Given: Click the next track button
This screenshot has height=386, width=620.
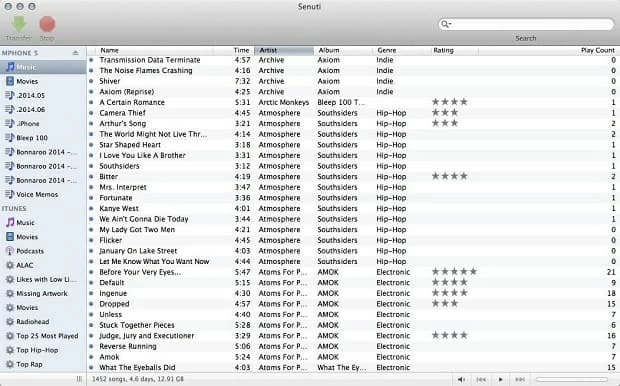Looking at the screenshot, I should 520,379.
